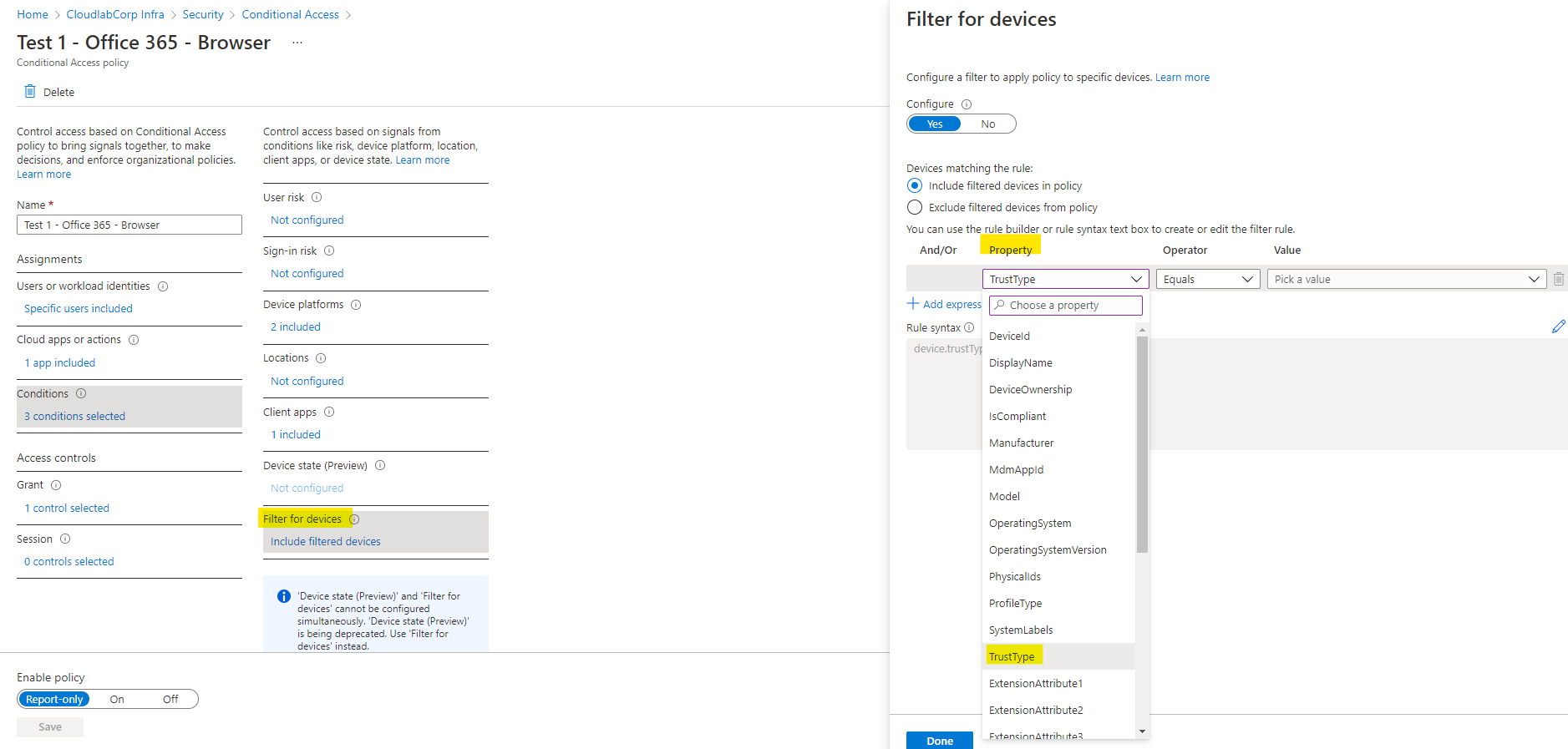Click info icon next to Conditions

[x=81, y=393]
